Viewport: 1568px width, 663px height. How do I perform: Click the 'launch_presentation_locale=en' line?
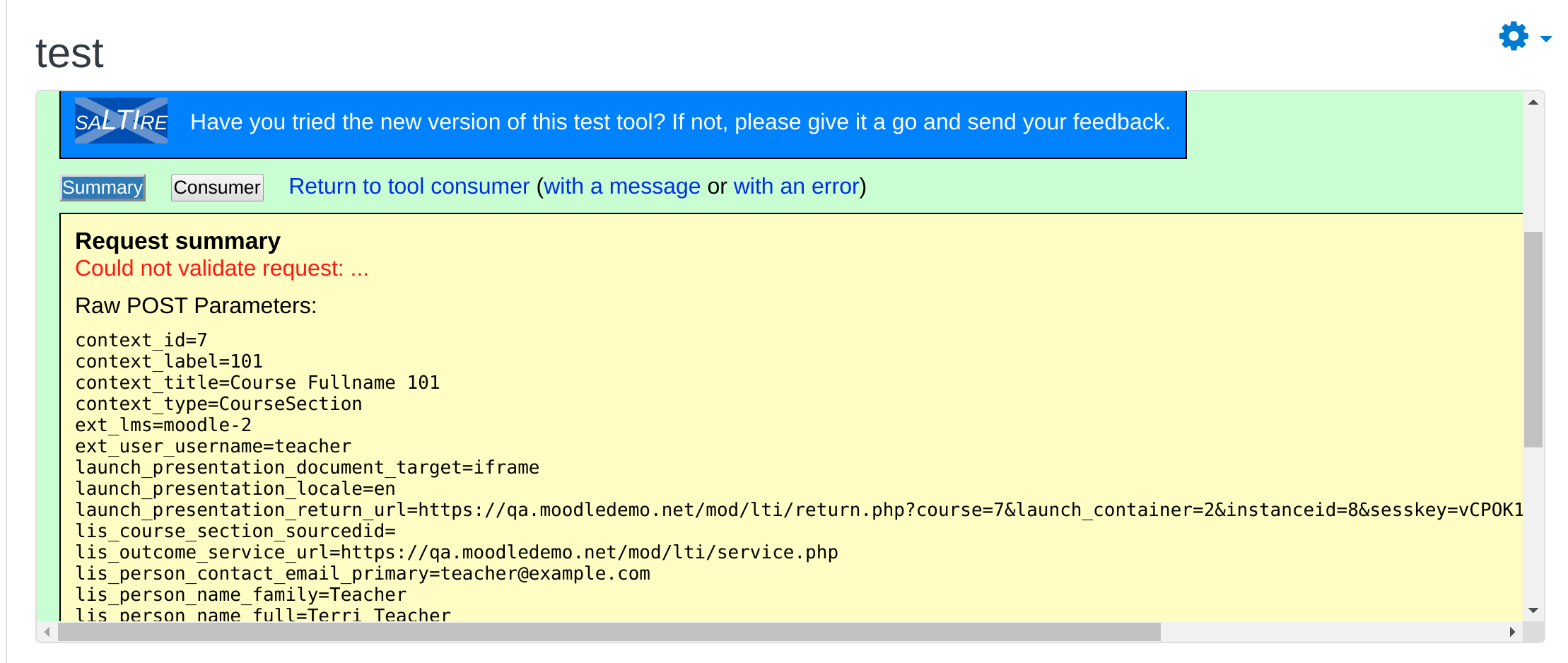pyautogui.click(x=235, y=488)
